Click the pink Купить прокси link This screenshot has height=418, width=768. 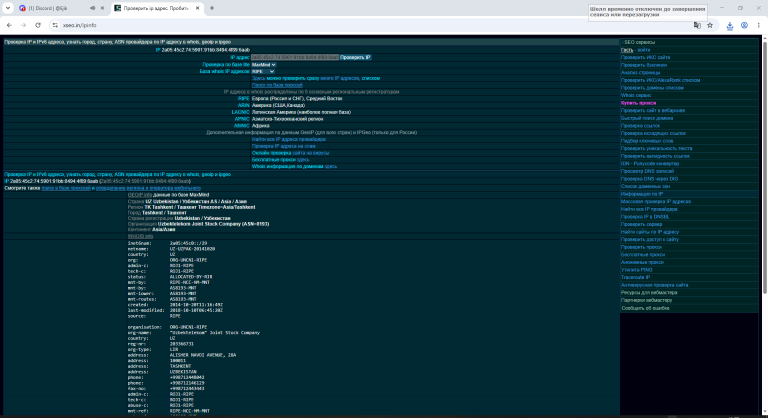tap(638, 103)
